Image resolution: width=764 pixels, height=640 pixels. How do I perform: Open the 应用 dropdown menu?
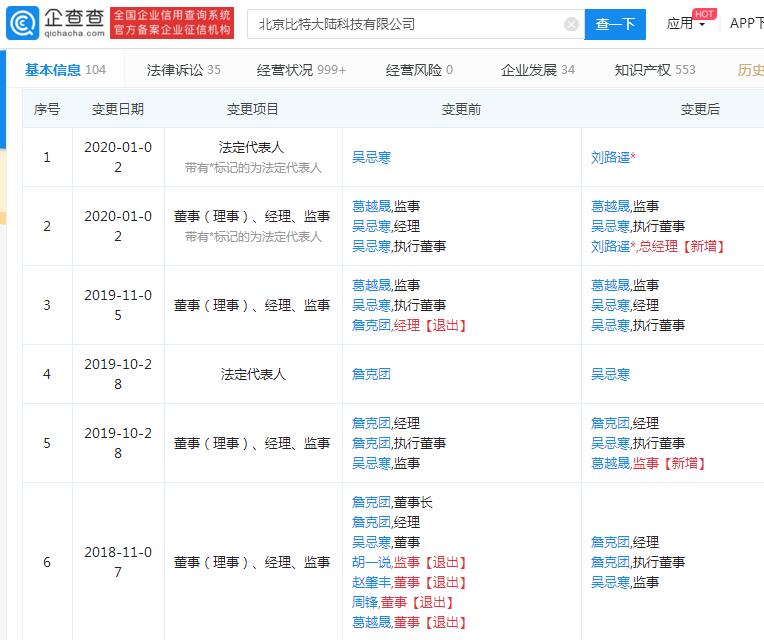(x=686, y=23)
